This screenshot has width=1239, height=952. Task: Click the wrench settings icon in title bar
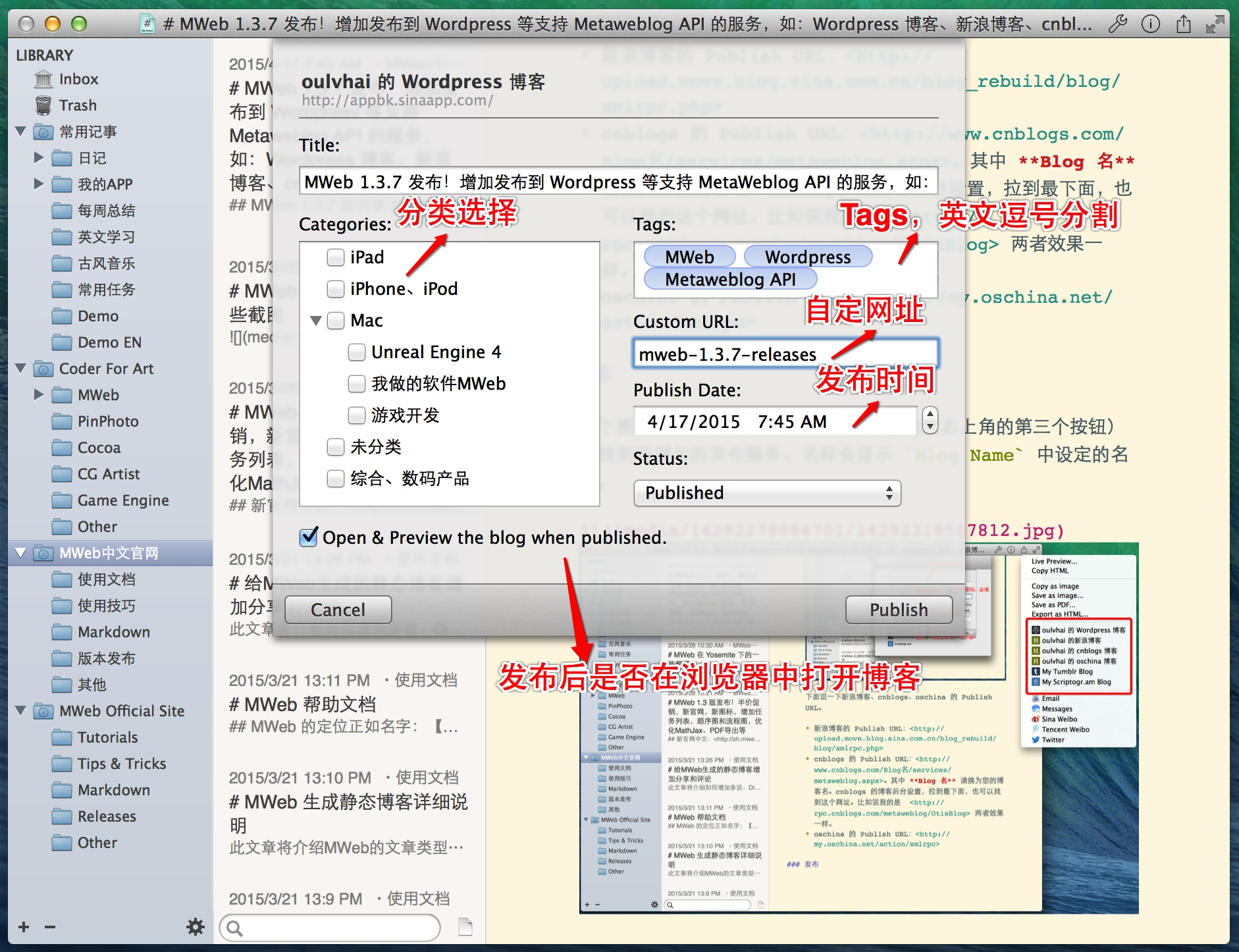[1118, 24]
